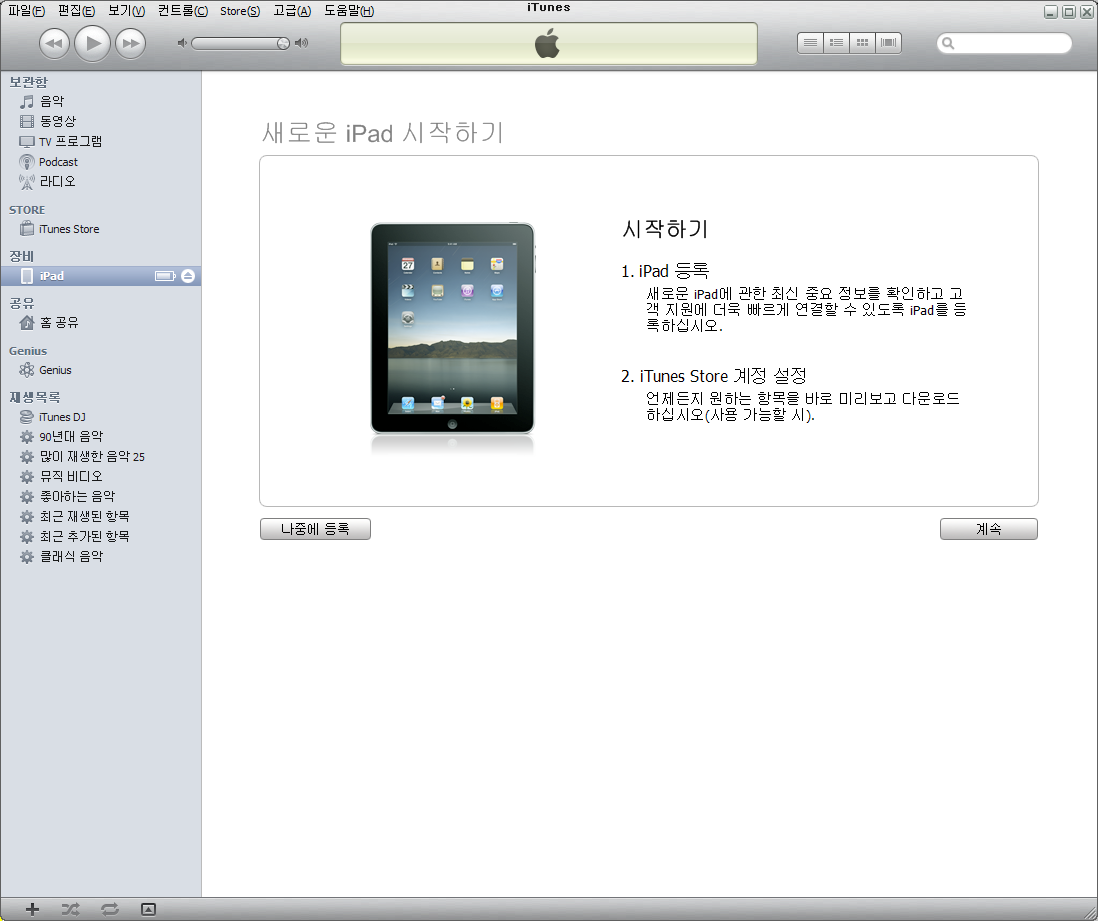
Task: Switch to album list view
Action: [836, 43]
